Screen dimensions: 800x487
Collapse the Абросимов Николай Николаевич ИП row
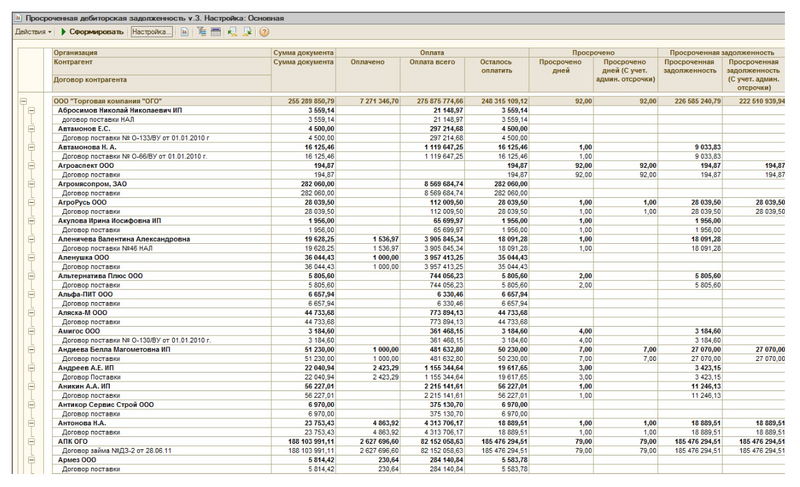pyautogui.click(x=32, y=111)
